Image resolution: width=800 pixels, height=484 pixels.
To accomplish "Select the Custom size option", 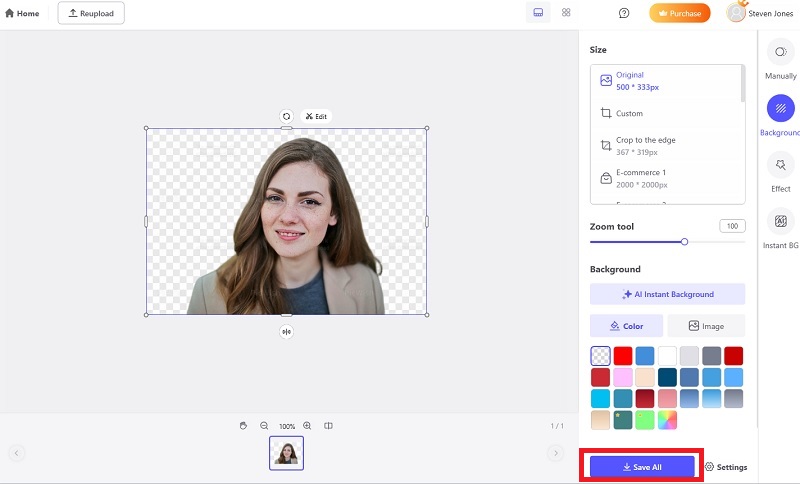I will click(x=665, y=113).
